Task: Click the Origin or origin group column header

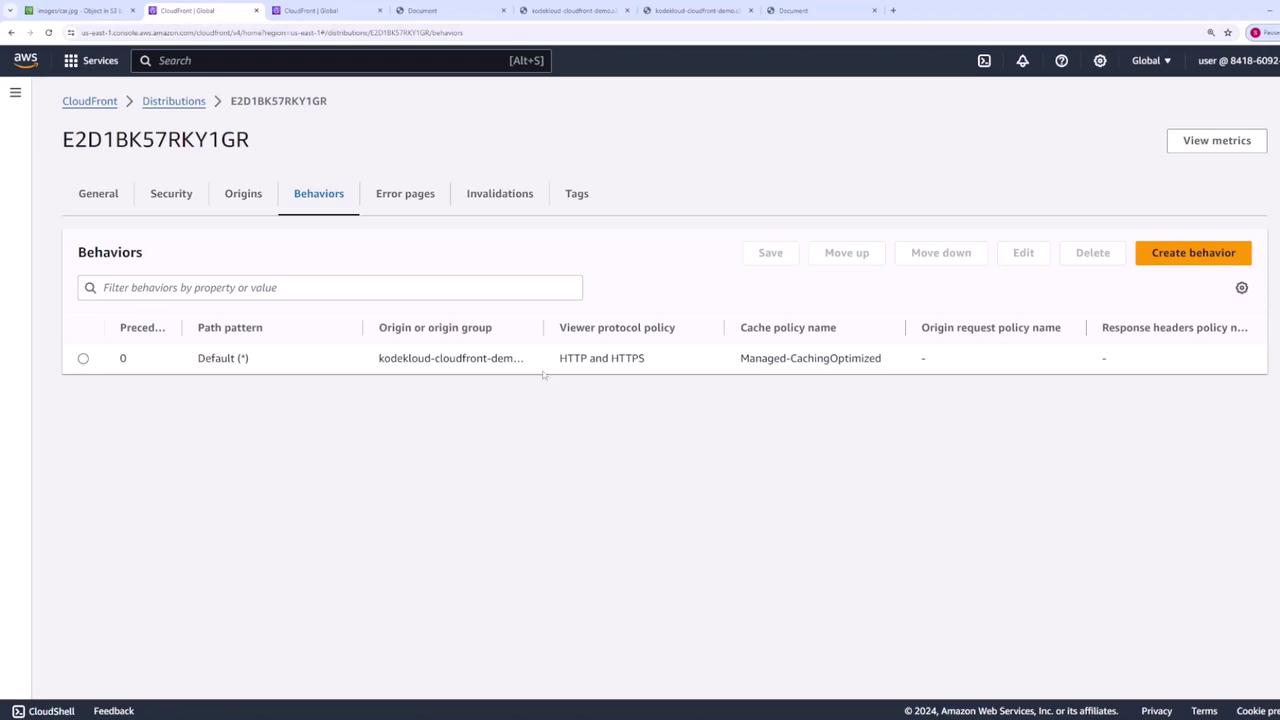Action: [435, 328]
